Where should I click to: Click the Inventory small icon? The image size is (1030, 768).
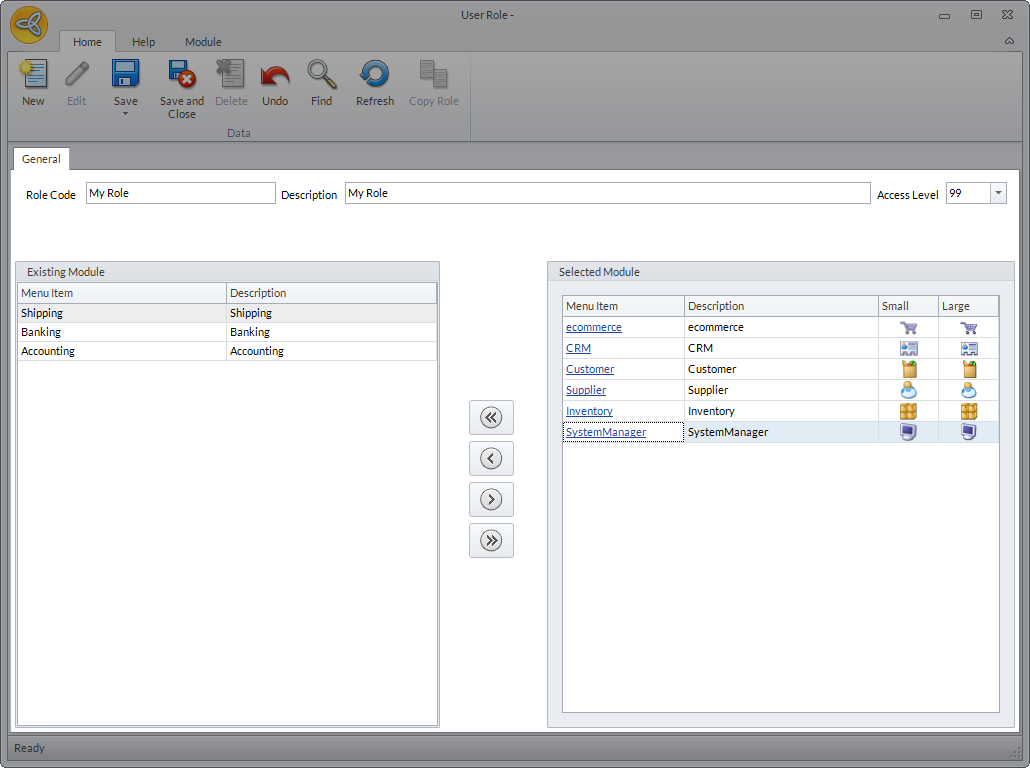[908, 412]
